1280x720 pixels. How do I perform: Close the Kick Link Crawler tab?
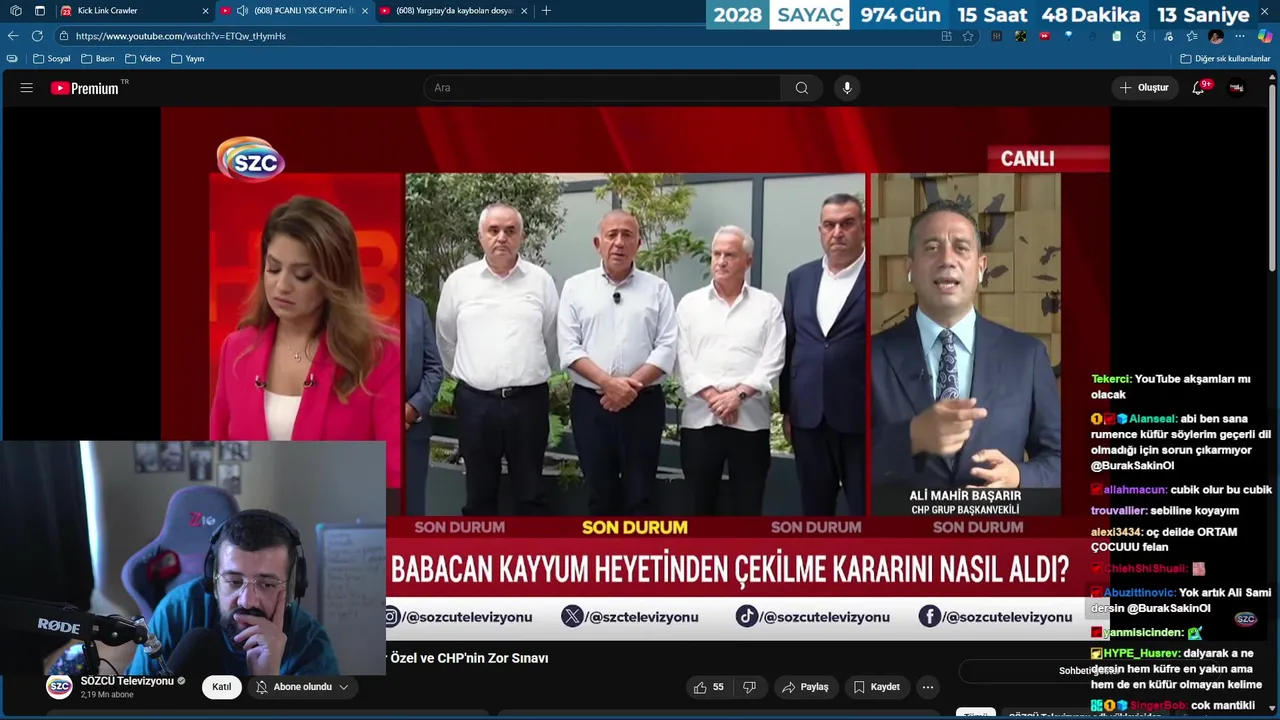206,10
